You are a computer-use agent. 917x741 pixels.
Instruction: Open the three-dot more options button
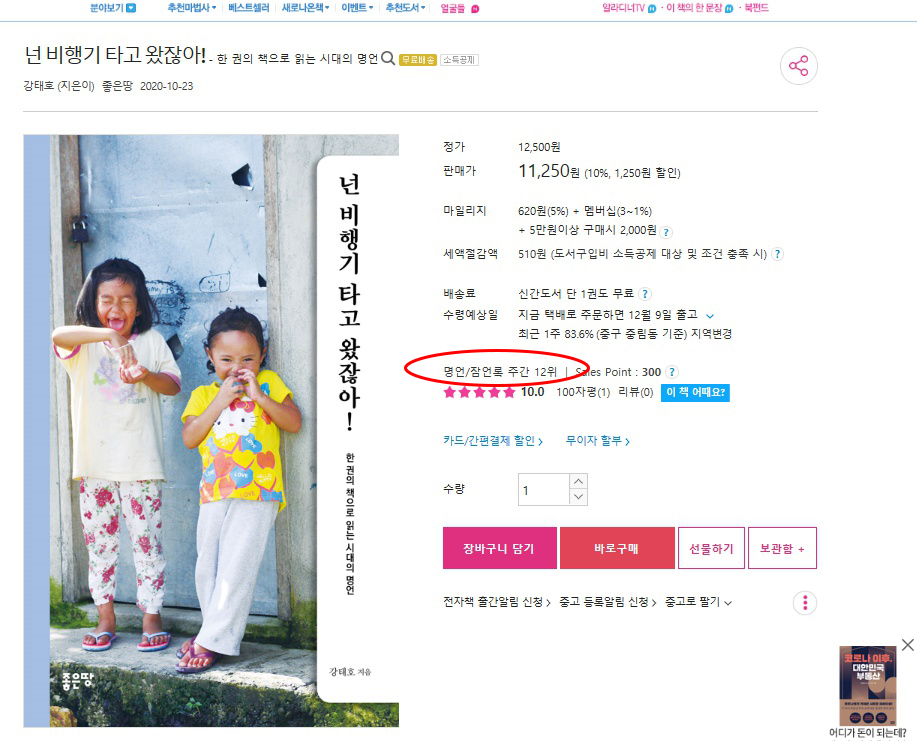coord(805,602)
